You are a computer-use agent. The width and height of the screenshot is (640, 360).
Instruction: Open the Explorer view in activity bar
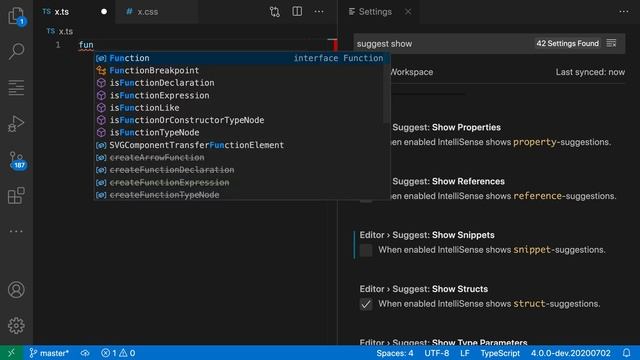coord(16,16)
